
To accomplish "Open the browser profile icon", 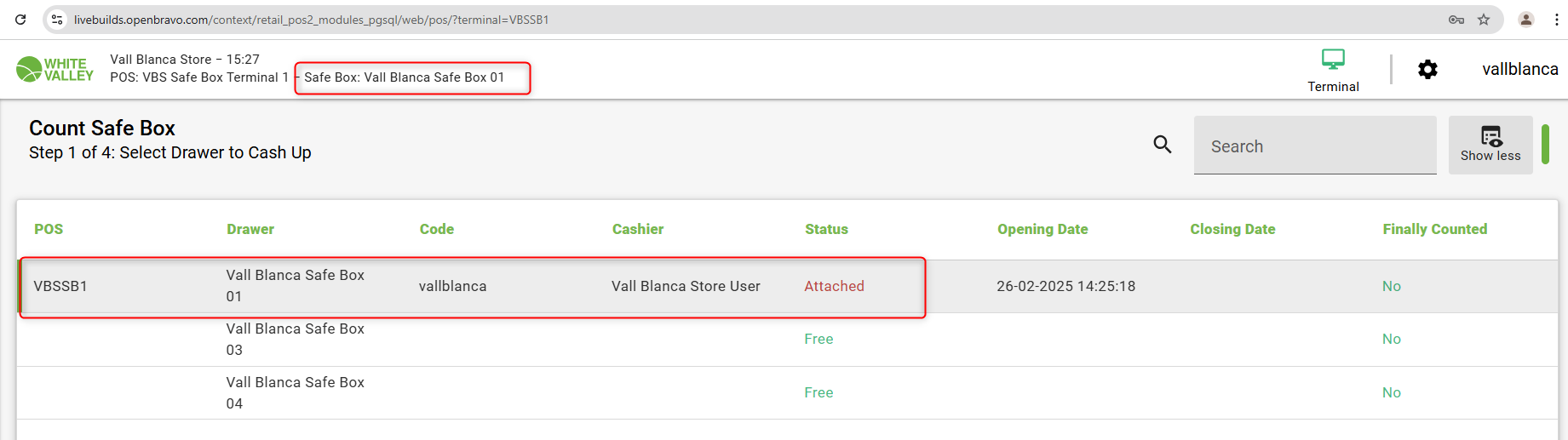I will [x=1525, y=20].
